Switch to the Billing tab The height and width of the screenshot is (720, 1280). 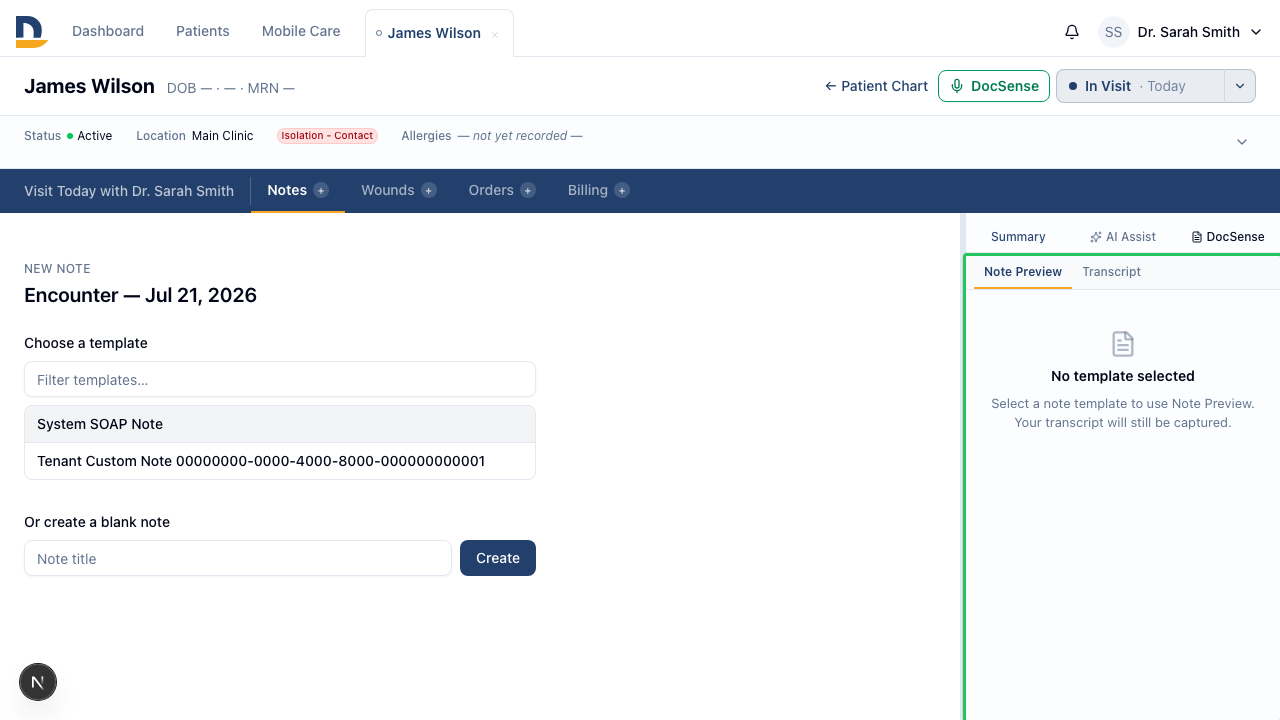(x=588, y=190)
